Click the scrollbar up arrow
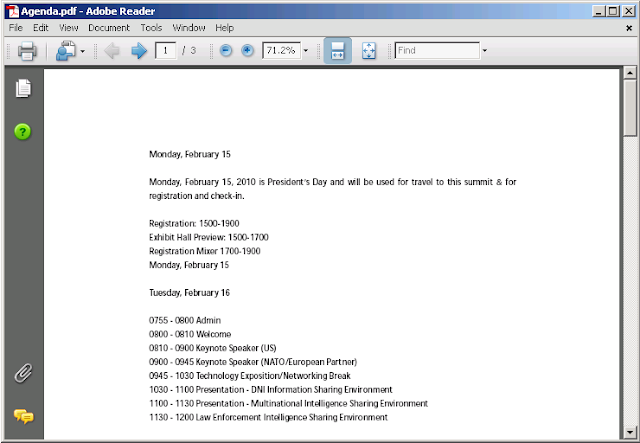The height and width of the screenshot is (443, 640). coord(630,73)
